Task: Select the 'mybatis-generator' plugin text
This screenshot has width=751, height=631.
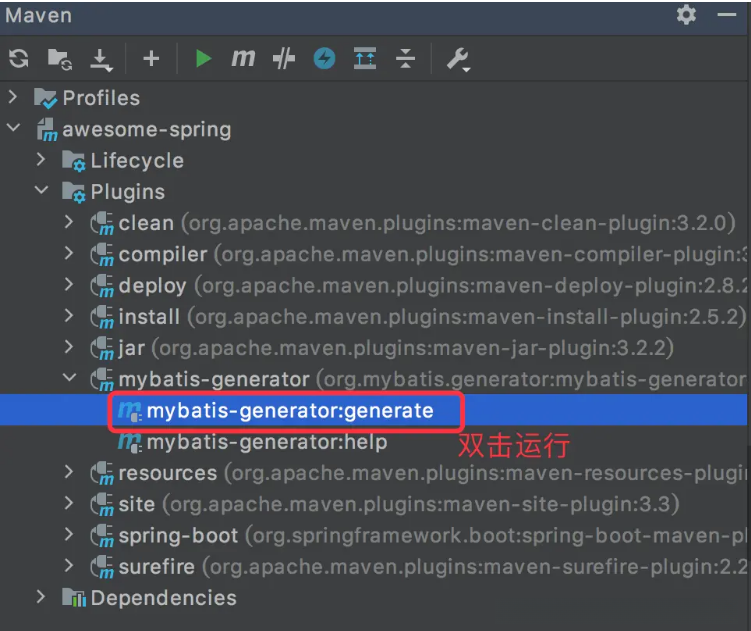Action: (214, 379)
